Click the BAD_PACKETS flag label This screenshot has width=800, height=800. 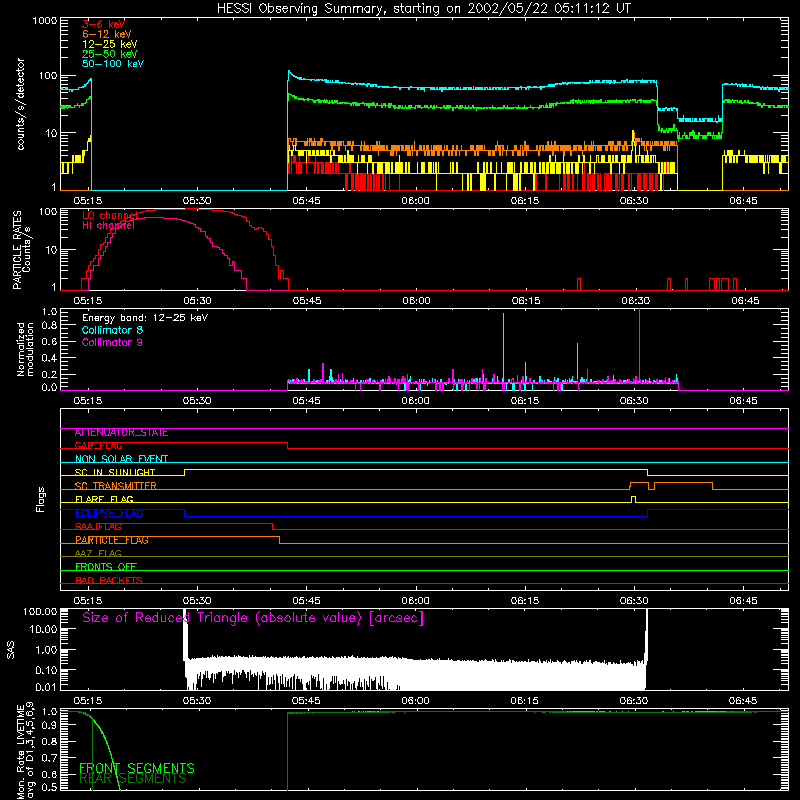click(109, 580)
